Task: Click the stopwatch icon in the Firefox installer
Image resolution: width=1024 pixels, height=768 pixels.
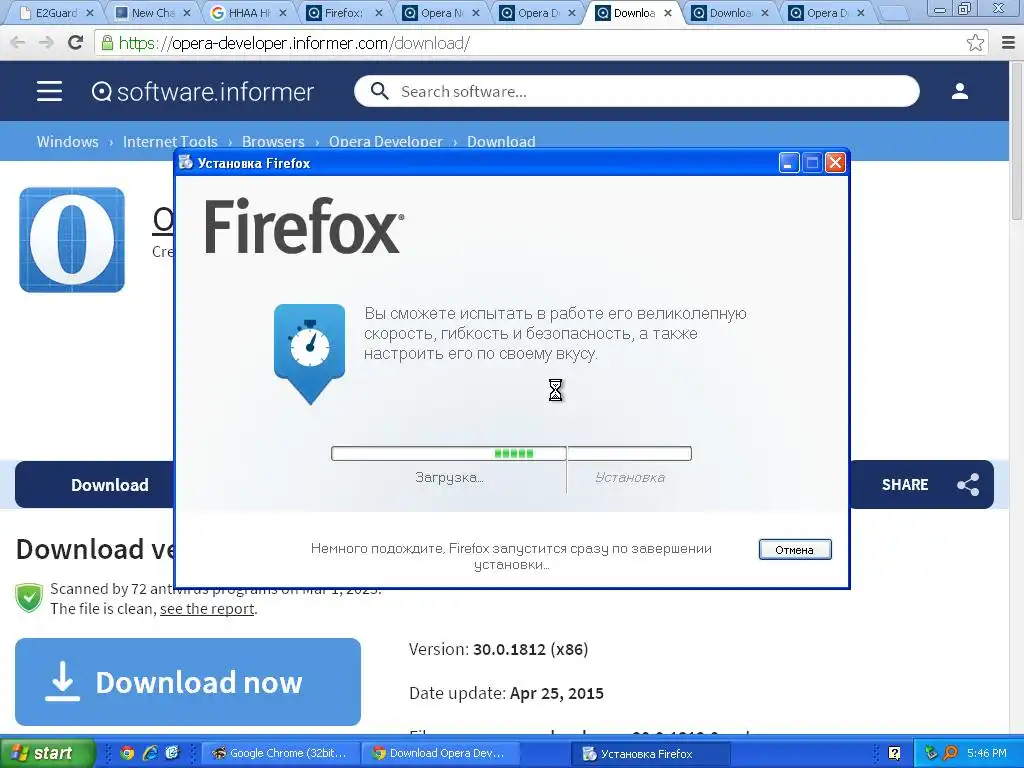Action: 310,353
